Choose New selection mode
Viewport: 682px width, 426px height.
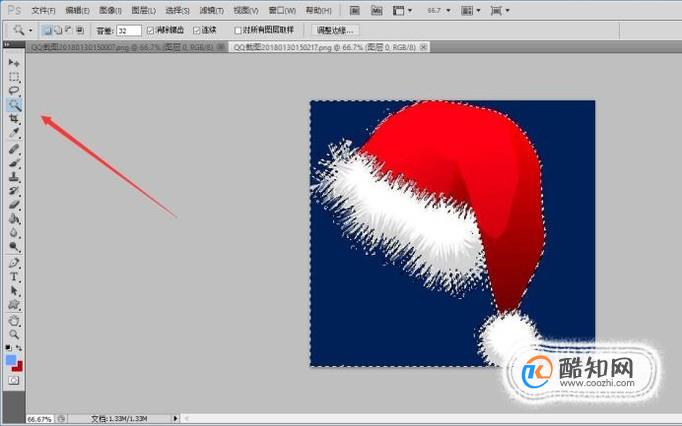(x=47, y=30)
